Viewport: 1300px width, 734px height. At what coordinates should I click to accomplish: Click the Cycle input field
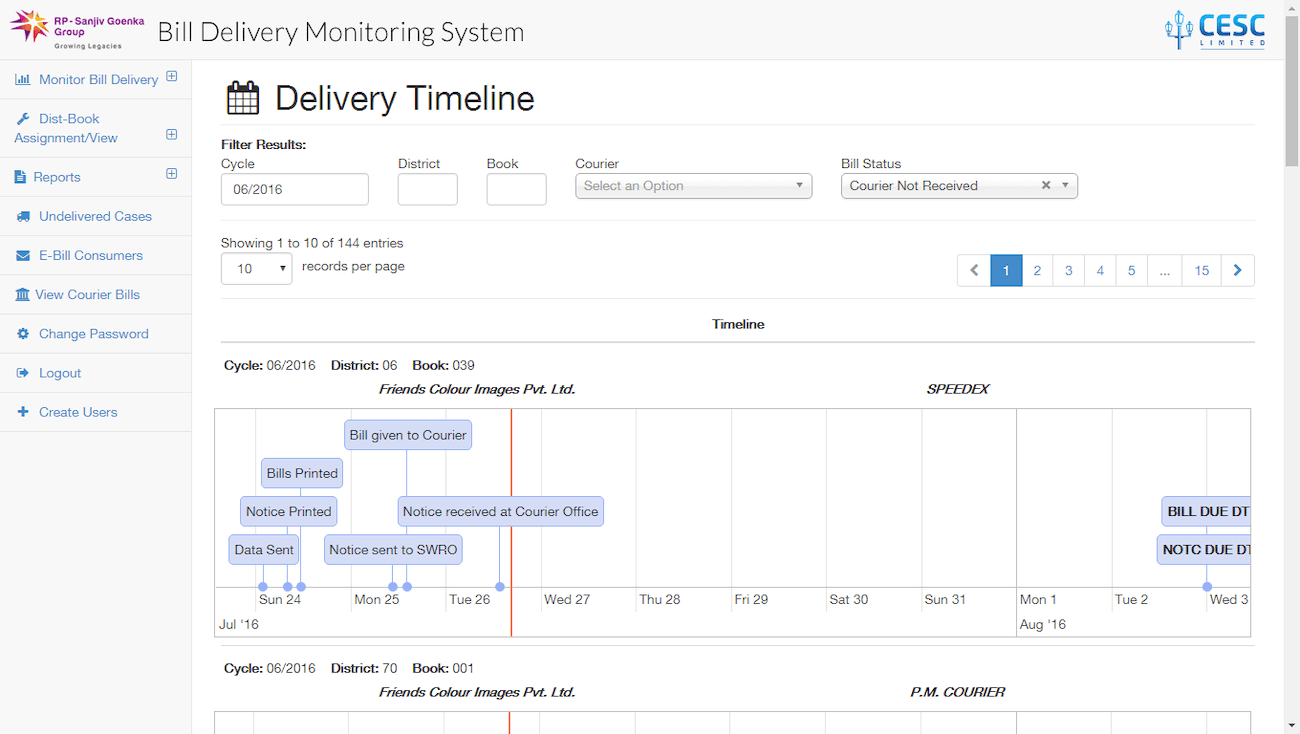[294, 189]
